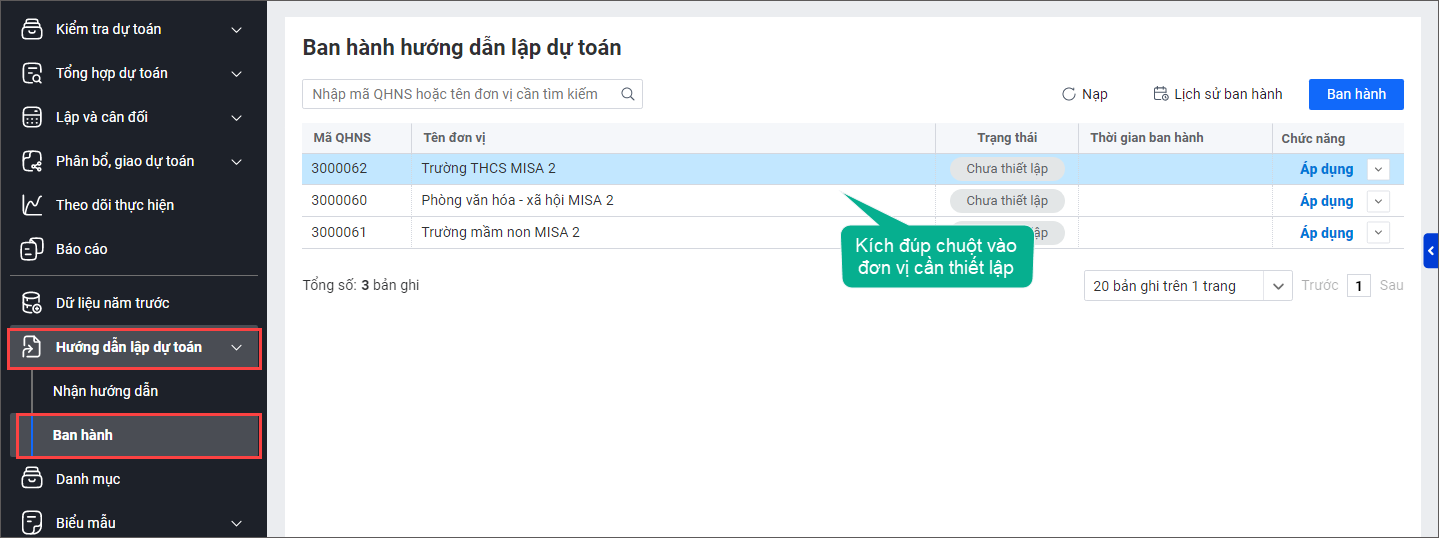Click the Lập và cân đối calculator icon
Image resolution: width=1439 pixels, height=538 pixels.
click(x=32, y=117)
